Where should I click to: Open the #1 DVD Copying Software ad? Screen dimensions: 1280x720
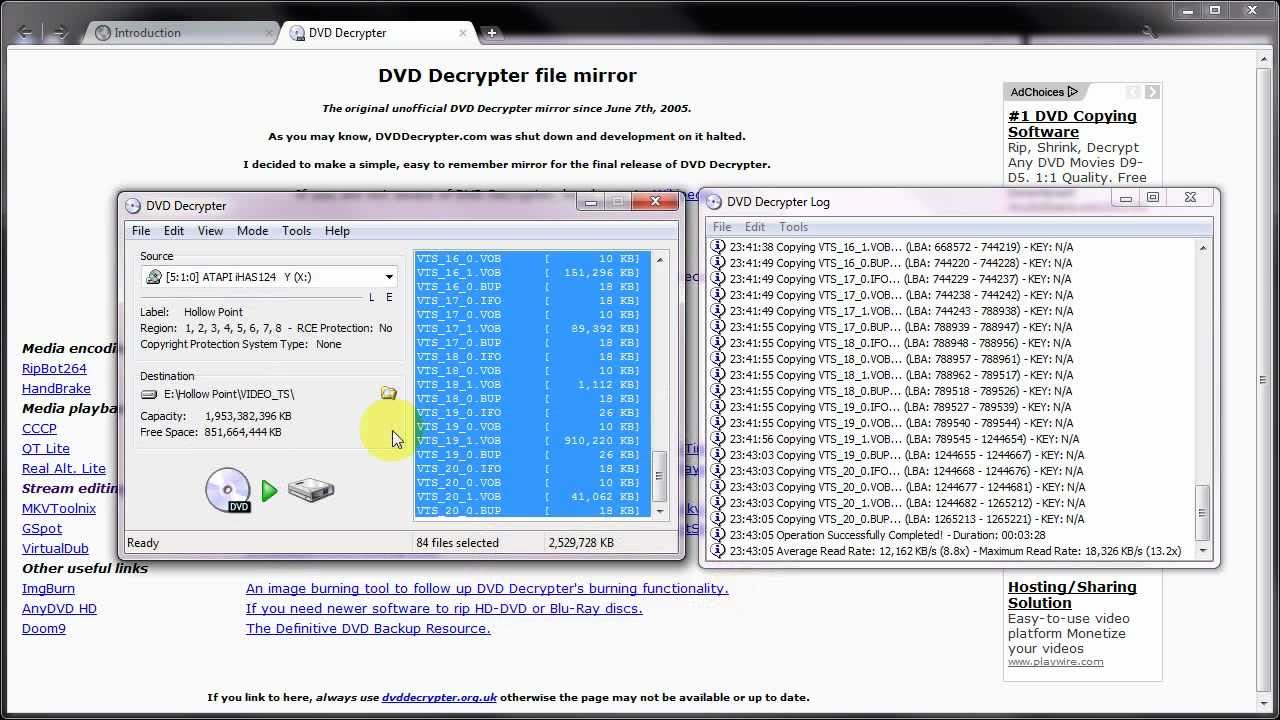pyautogui.click(x=1072, y=124)
